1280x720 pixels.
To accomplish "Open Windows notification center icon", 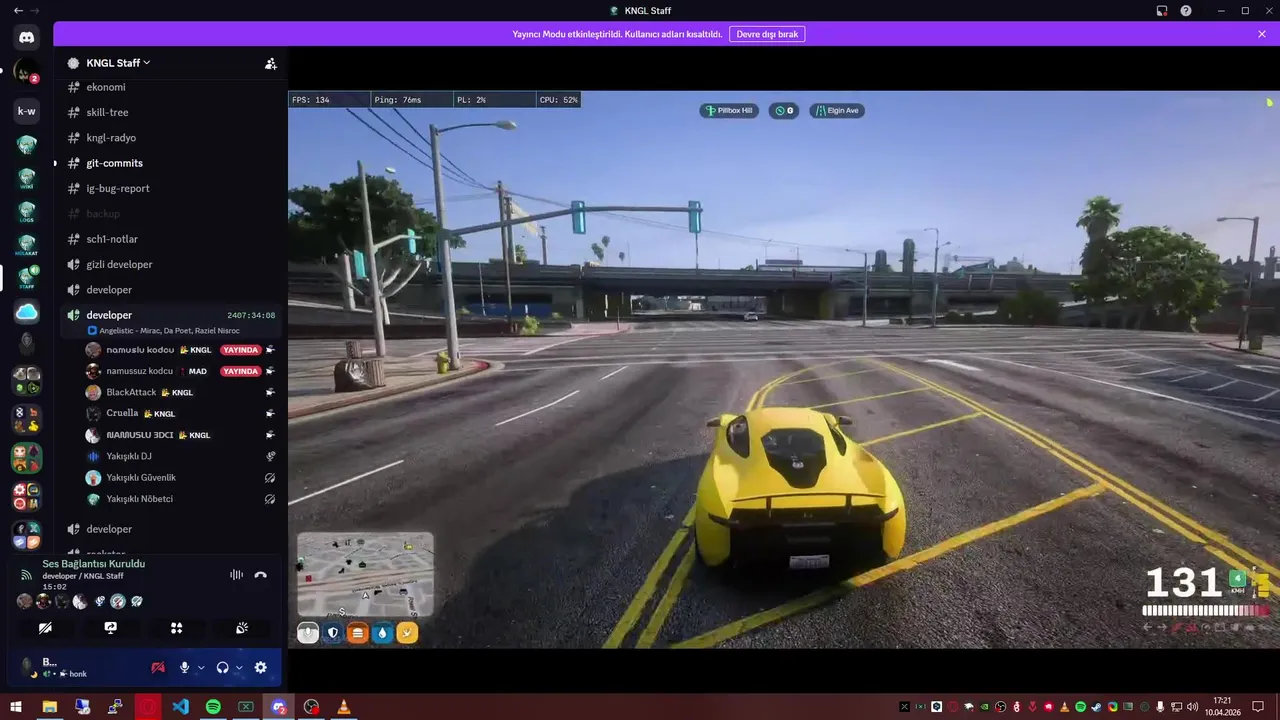I will (1258, 707).
